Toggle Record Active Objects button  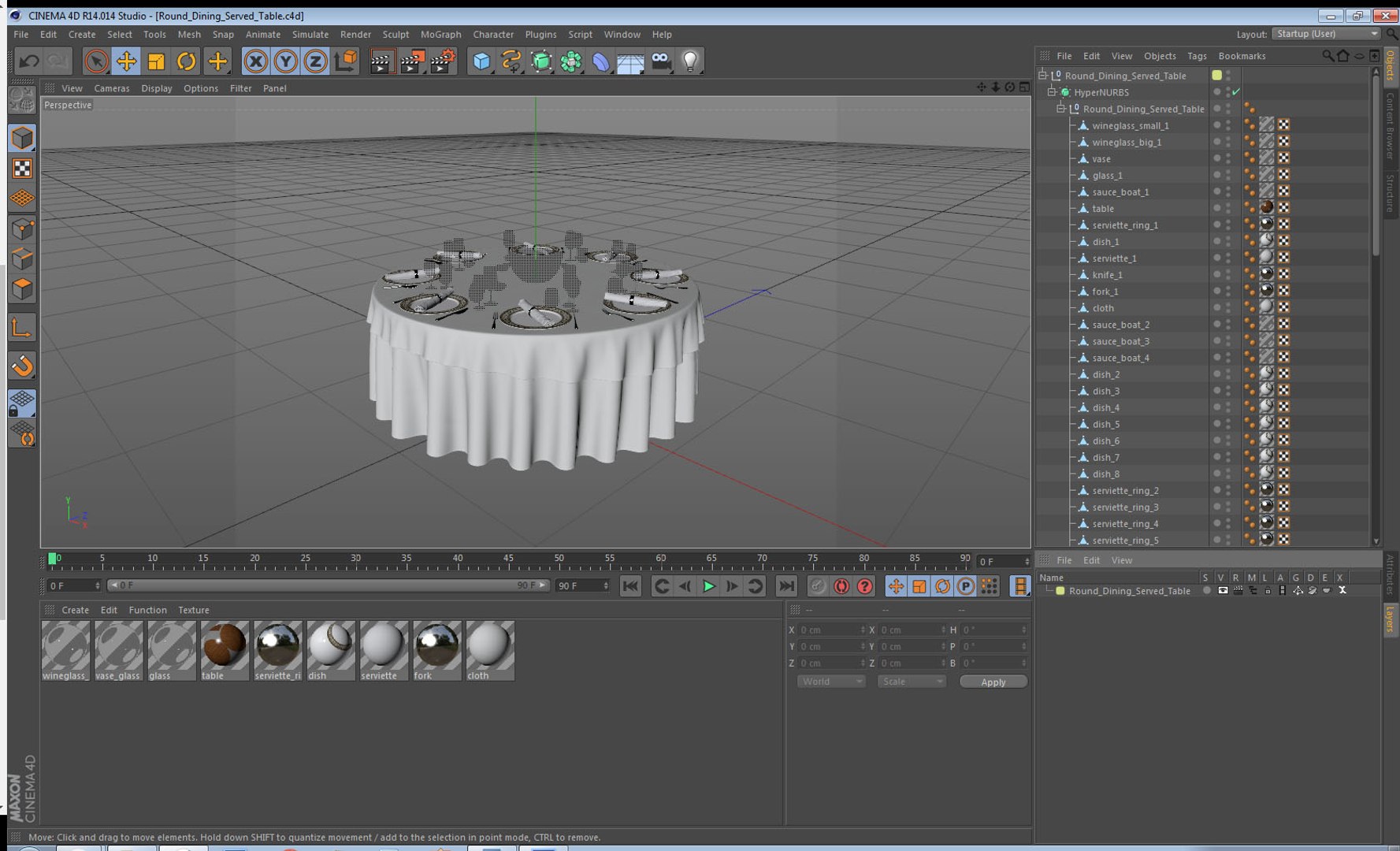point(818,585)
